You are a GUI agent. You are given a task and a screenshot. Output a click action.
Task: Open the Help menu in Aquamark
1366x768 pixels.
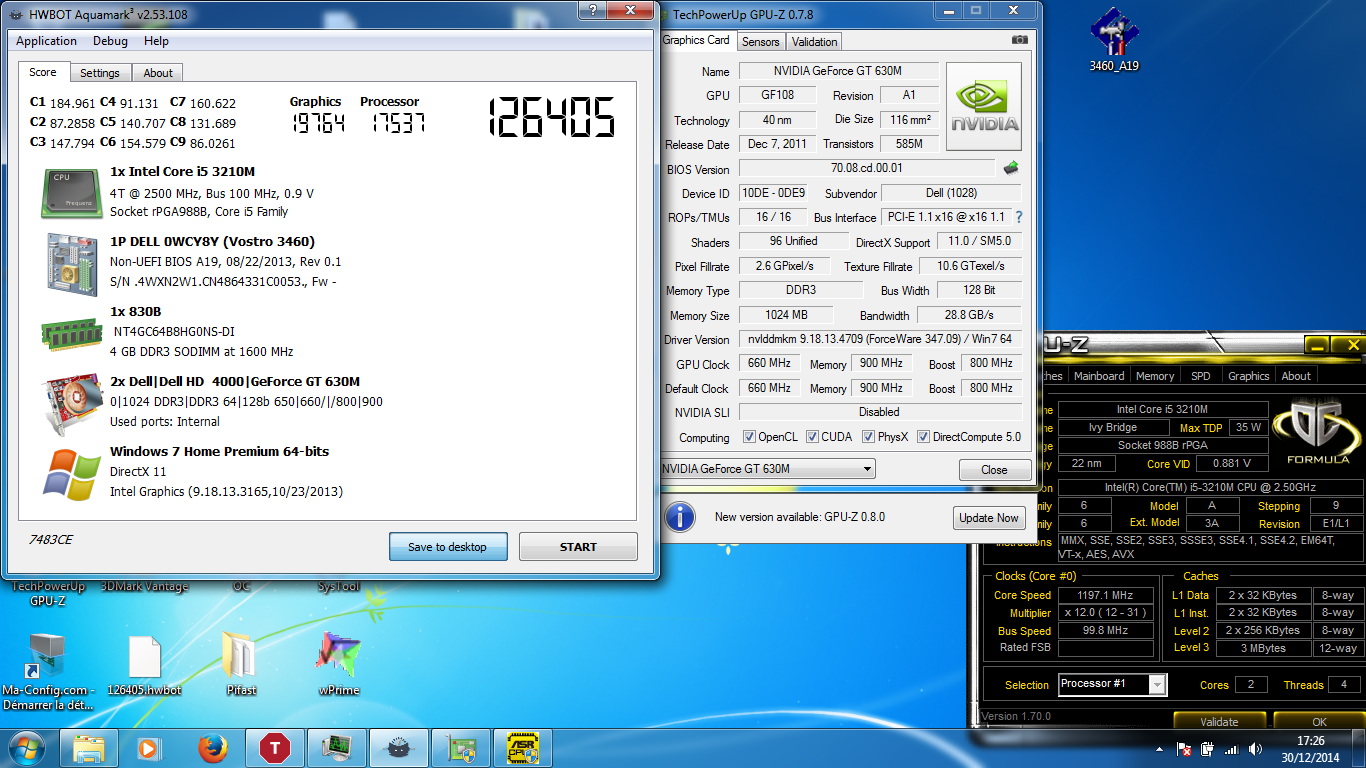[156, 41]
